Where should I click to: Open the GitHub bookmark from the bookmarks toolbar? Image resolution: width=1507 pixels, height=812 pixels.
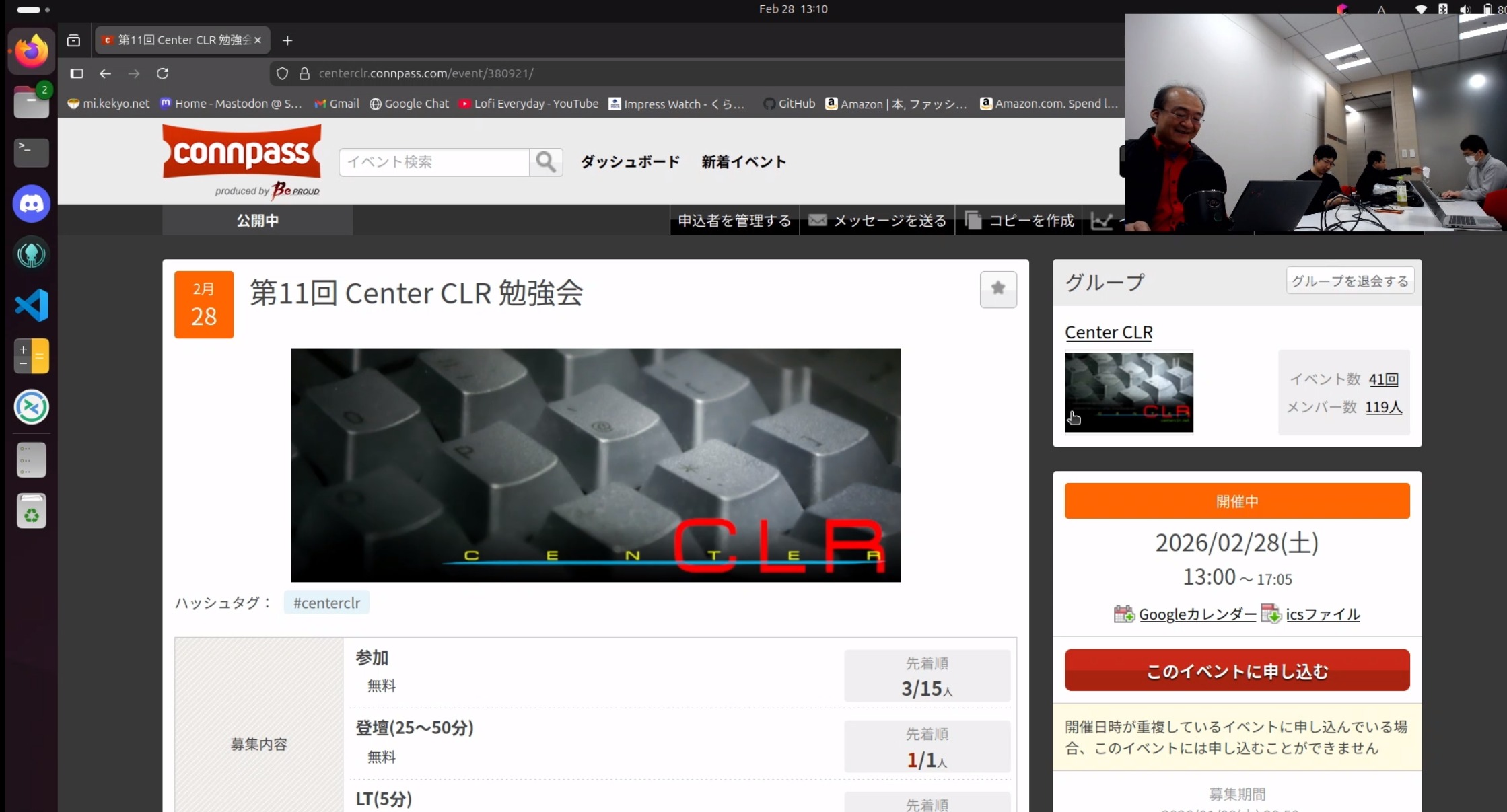coord(789,104)
